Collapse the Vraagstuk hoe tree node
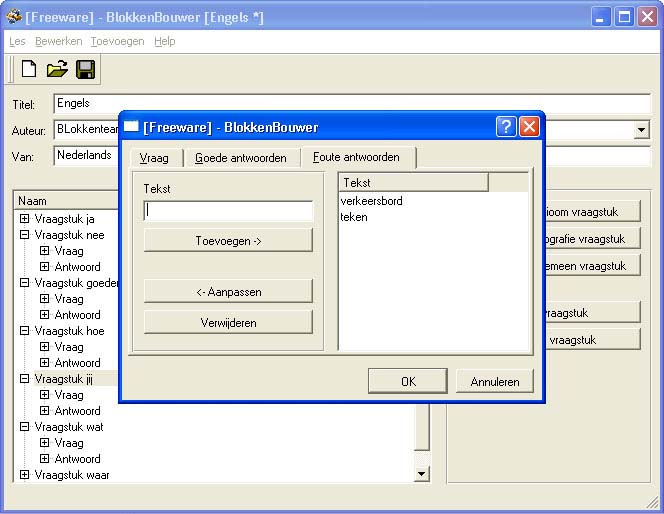The width and height of the screenshot is (664, 514). (x=24, y=331)
